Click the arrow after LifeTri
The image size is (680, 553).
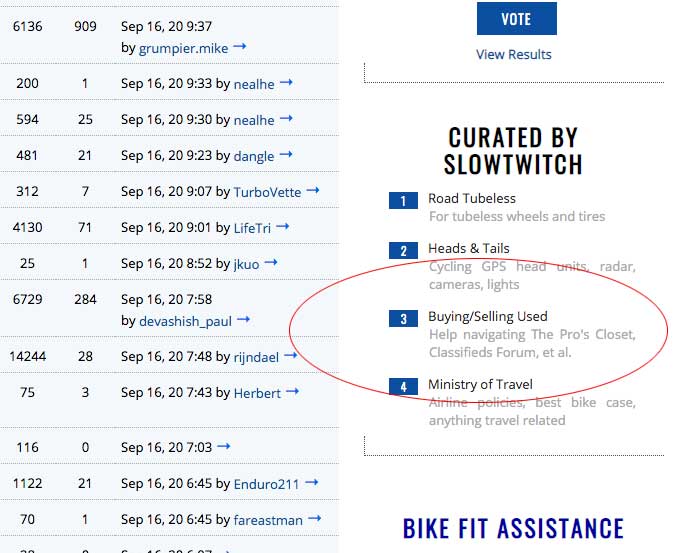point(282,226)
